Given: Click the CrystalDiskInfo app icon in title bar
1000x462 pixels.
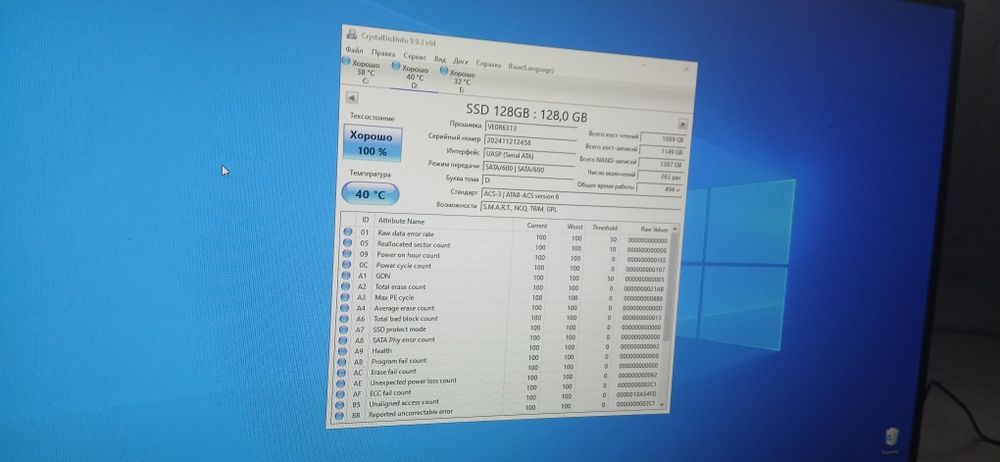Looking at the screenshot, I should click(x=352, y=34).
